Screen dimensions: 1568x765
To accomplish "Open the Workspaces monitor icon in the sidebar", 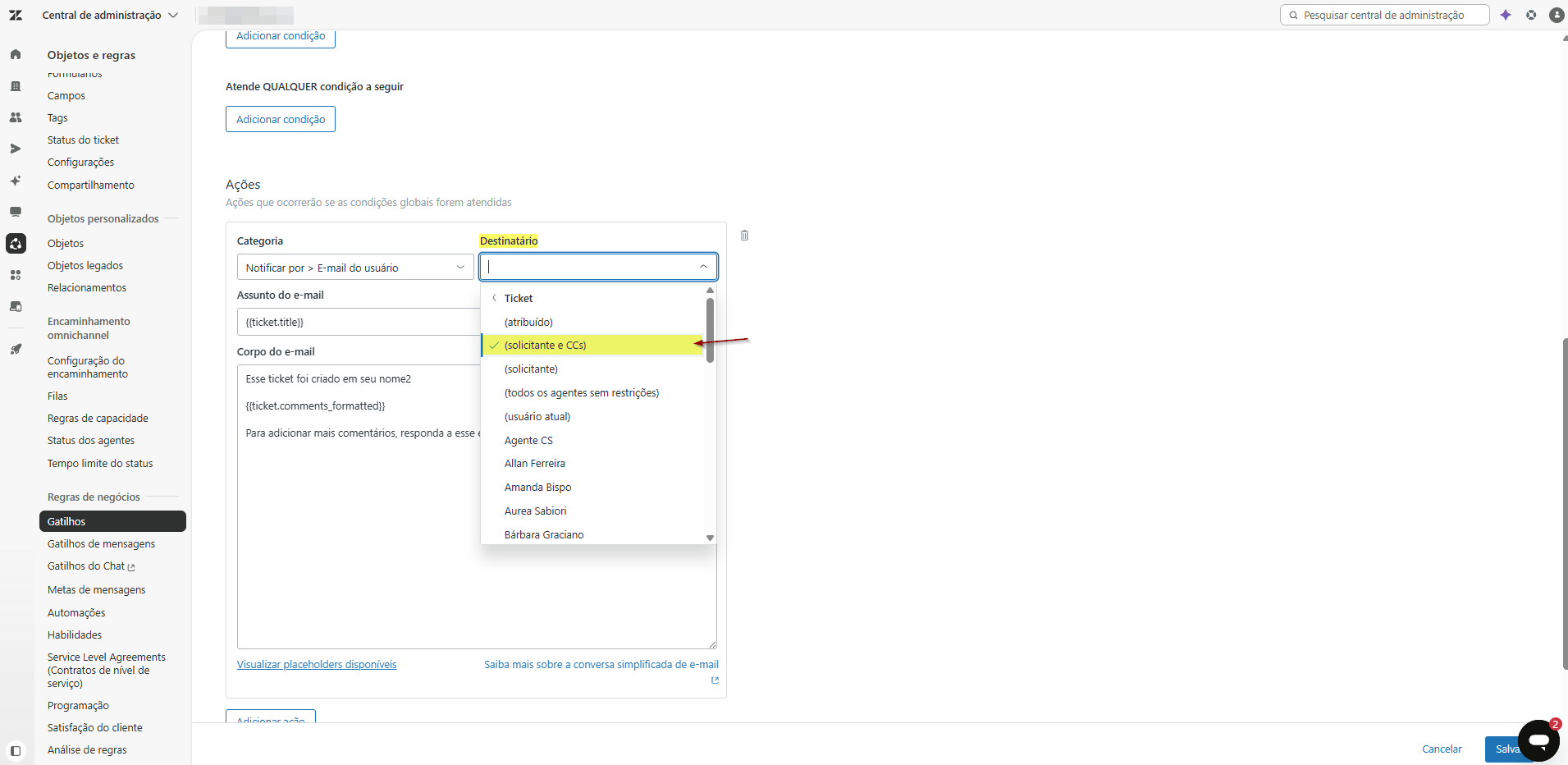I will (x=16, y=212).
